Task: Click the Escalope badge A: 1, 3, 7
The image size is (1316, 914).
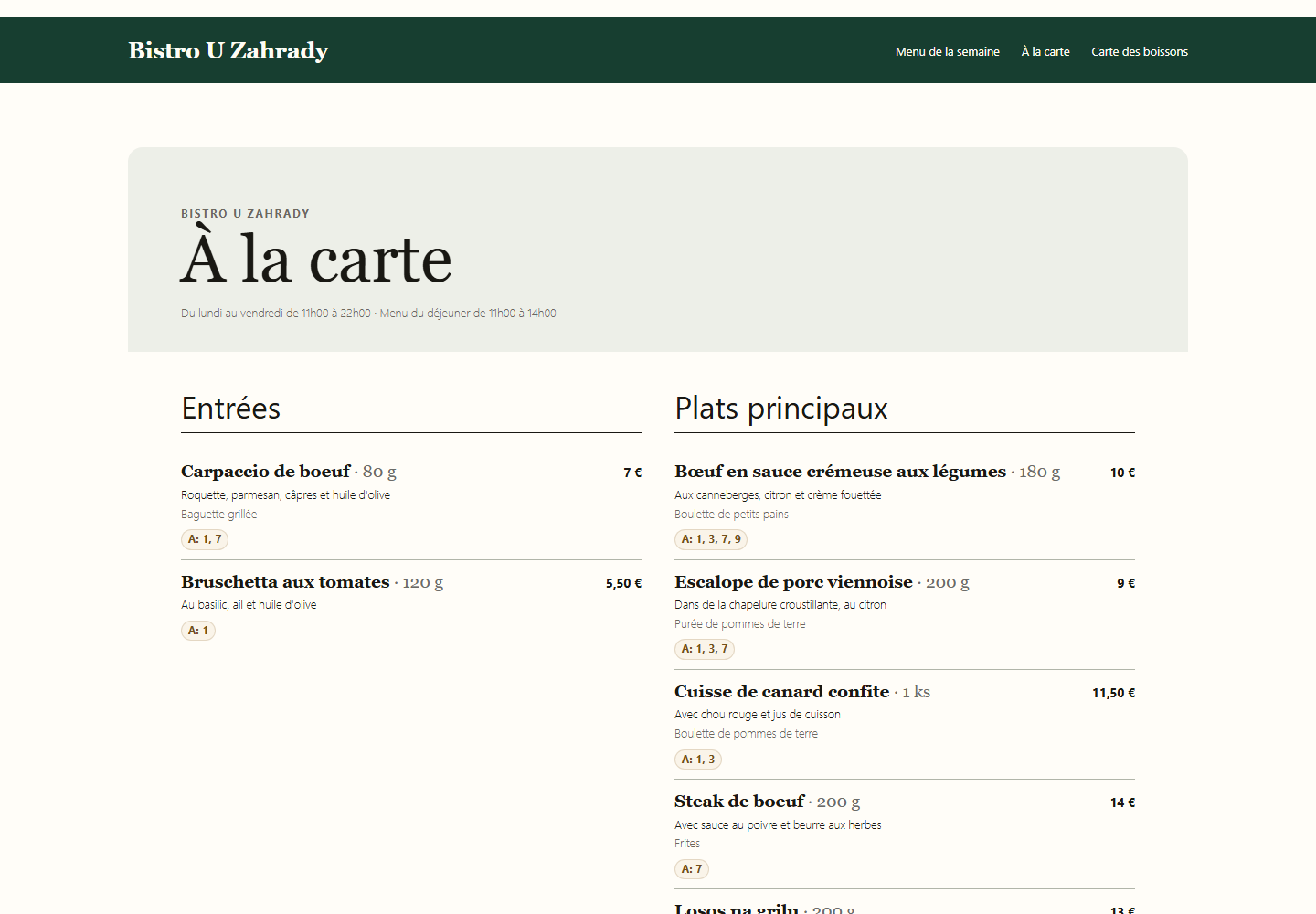Action: point(705,649)
